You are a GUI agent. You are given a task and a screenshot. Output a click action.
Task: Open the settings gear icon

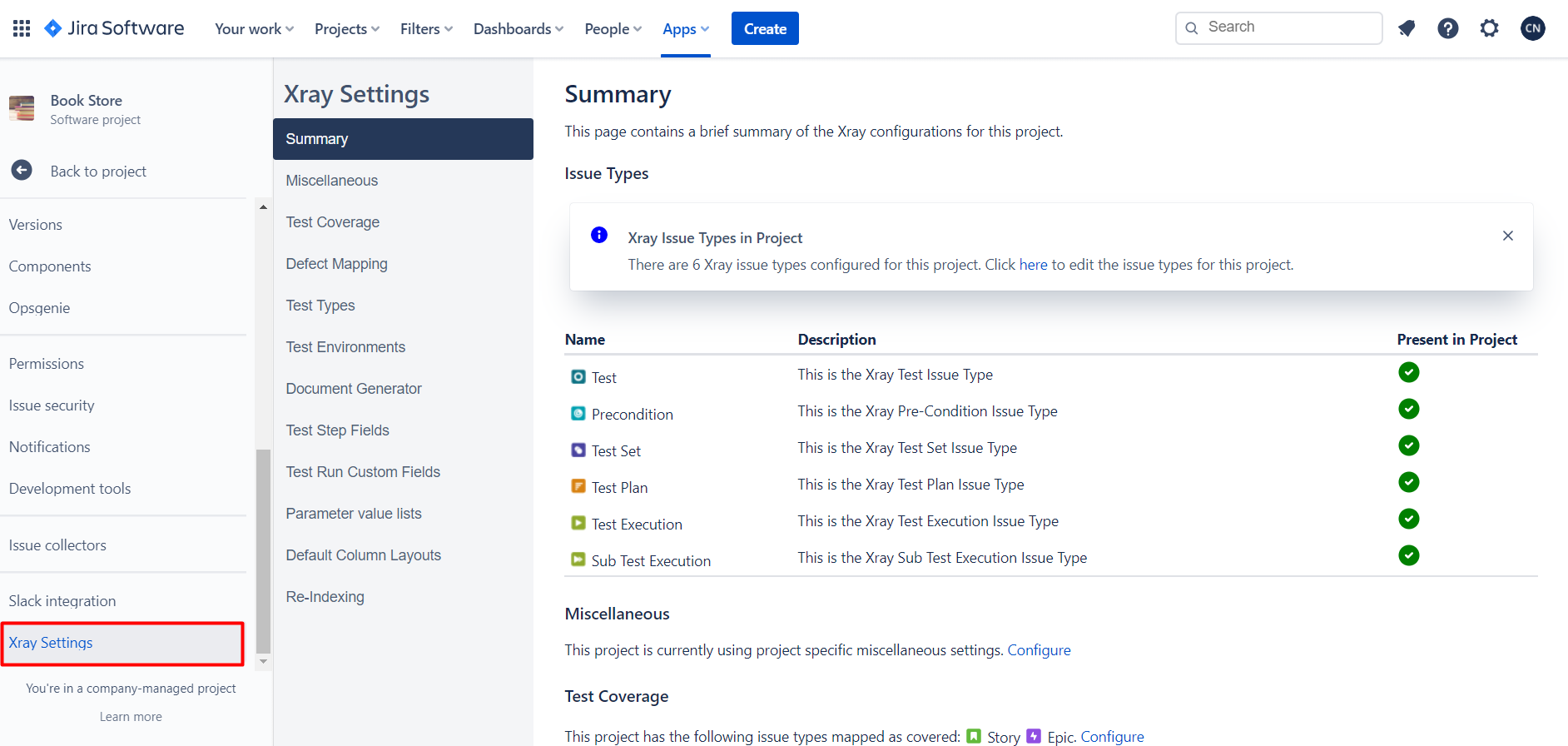pos(1490,28)
